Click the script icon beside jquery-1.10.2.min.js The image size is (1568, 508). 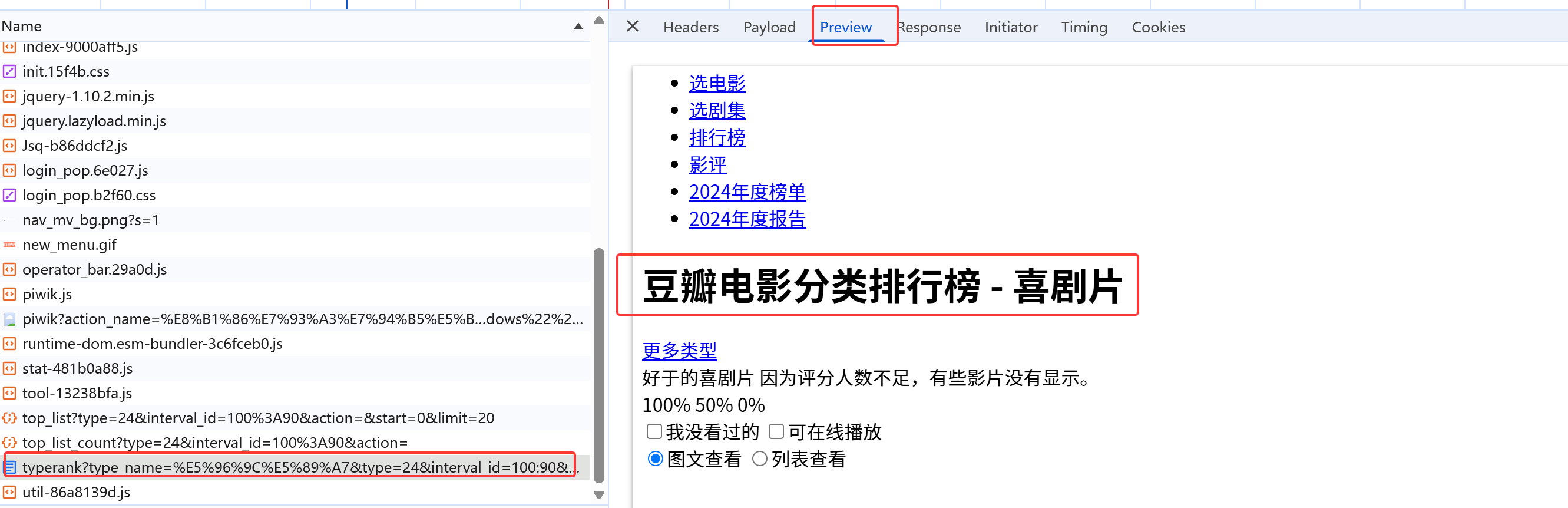point(9,96)
